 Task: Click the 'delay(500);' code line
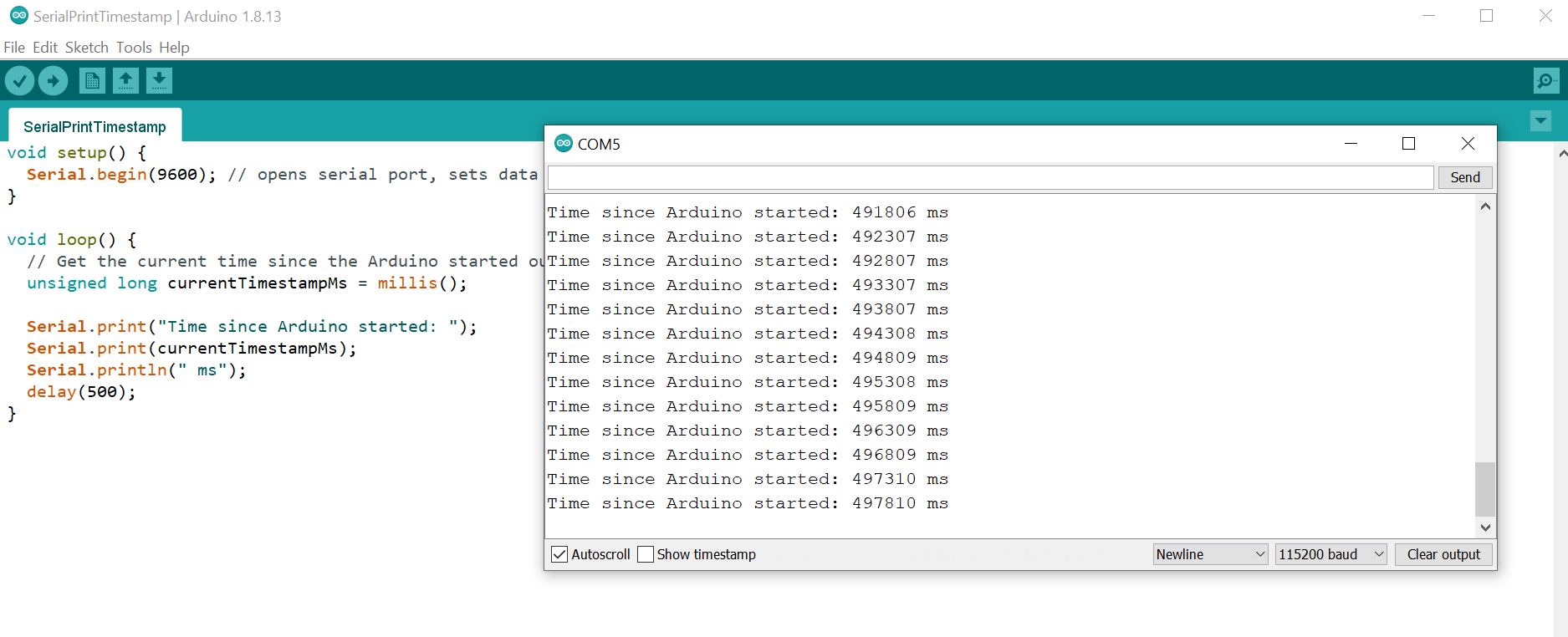(81, 391)
